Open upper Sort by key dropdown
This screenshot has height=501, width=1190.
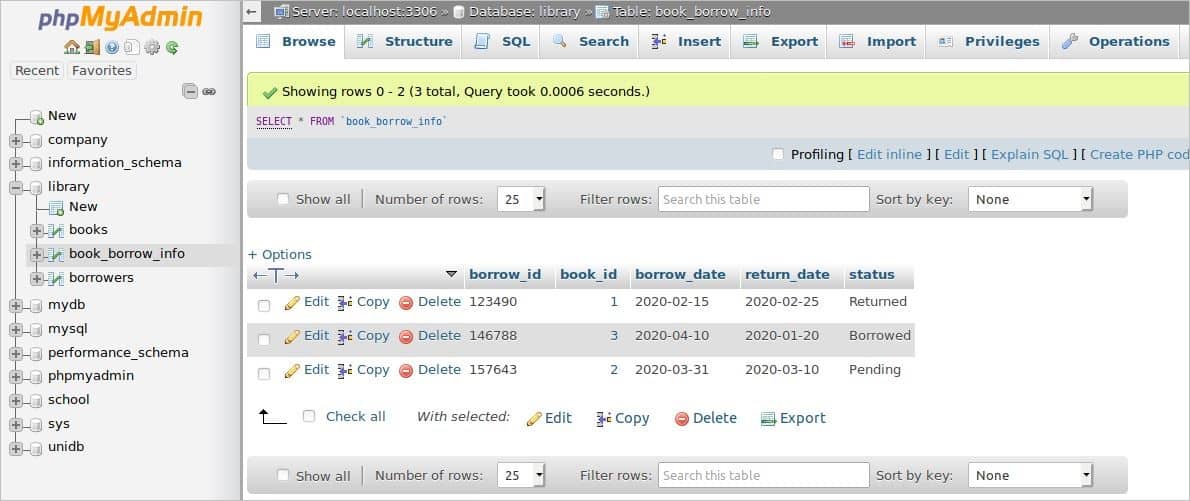click(1030, 200)
